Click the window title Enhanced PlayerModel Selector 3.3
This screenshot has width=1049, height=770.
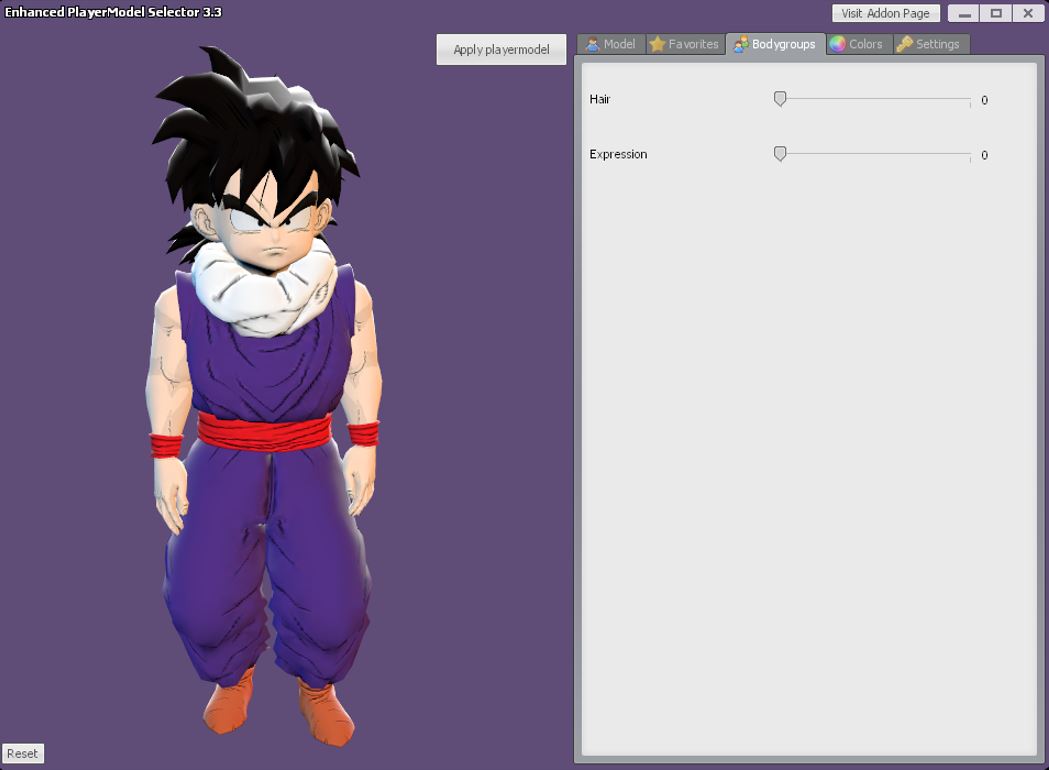point(113,12)
